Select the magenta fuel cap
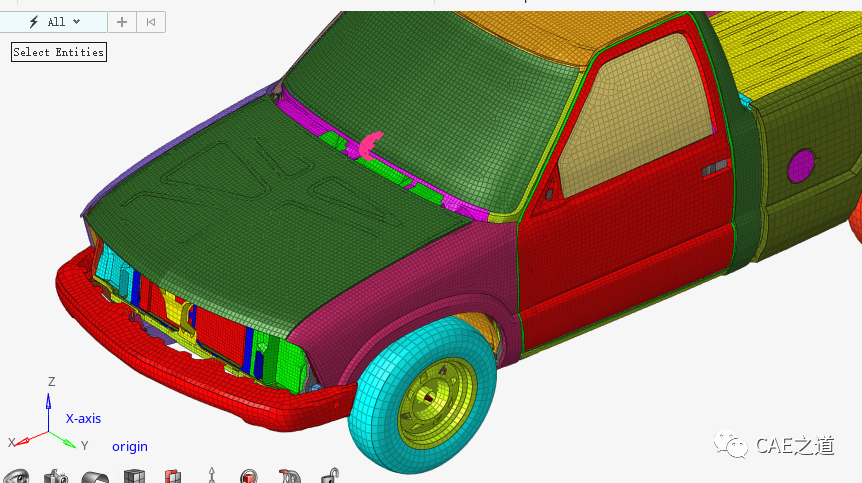862x483 pixels. pyautogui.click(x=801, y=166)
